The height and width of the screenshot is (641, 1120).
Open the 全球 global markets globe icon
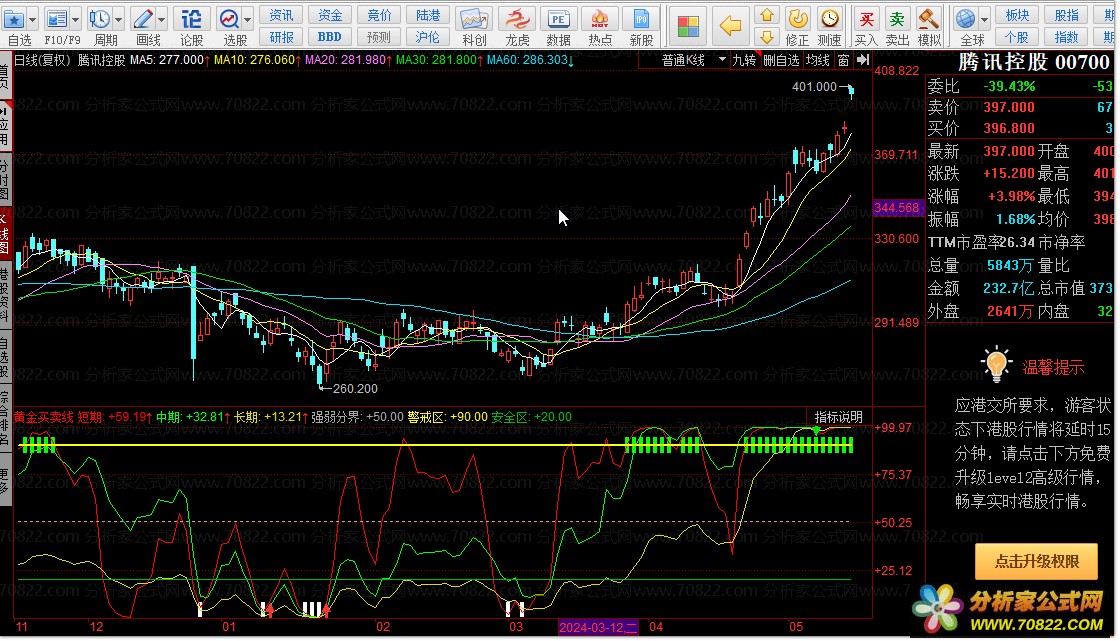tap(966, 19)
